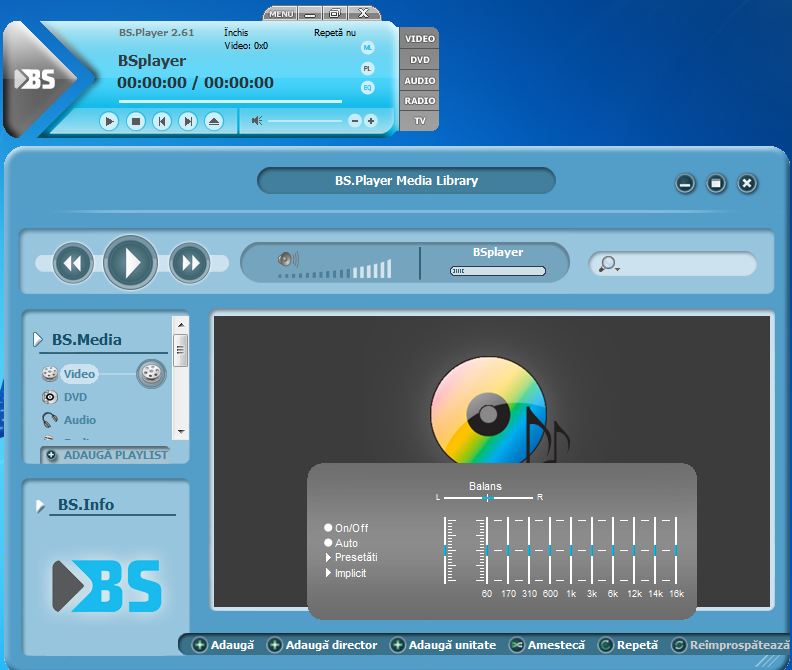Click the DVD disc icon in BS.Media
Image resolution: width=792 pixels, height=670 pixels.
[50, 397]
